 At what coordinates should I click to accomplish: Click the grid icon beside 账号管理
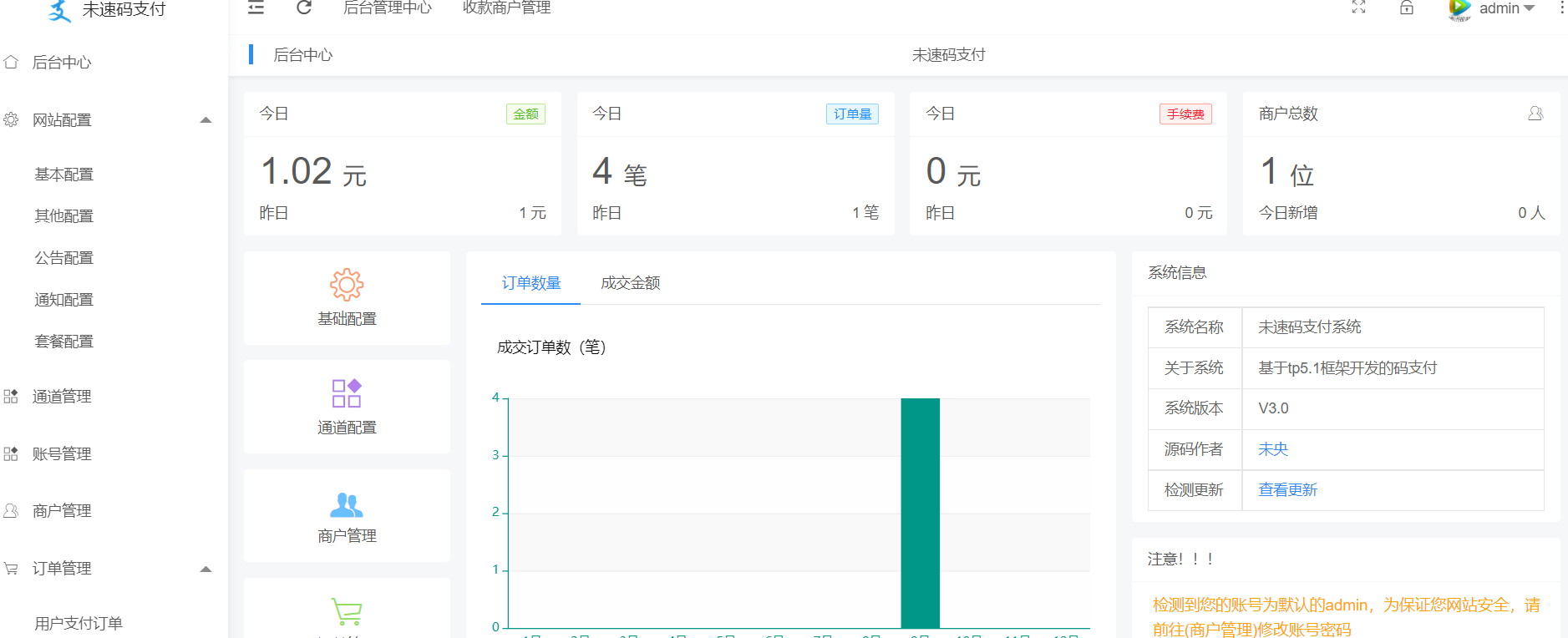[11, 453]
